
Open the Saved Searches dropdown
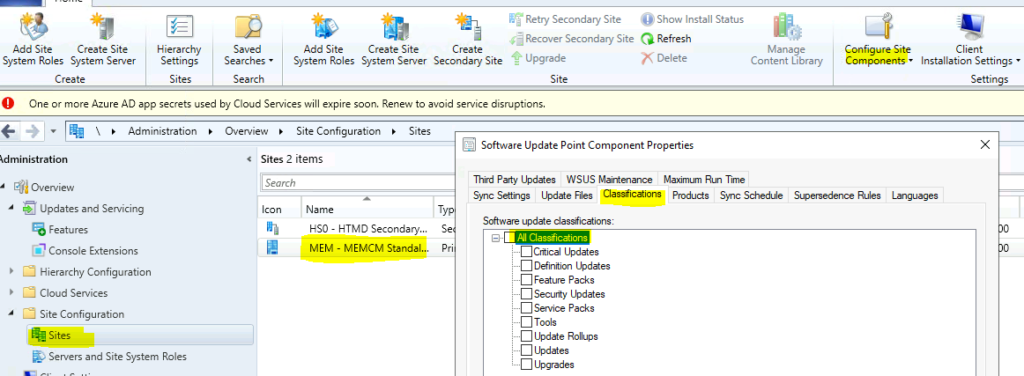coord(248,39)
